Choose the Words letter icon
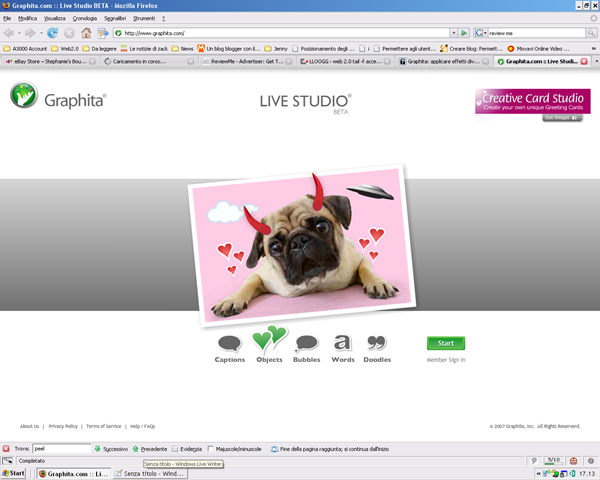The width and height of the screenshot is (600, 480). [x=342, y=343]
